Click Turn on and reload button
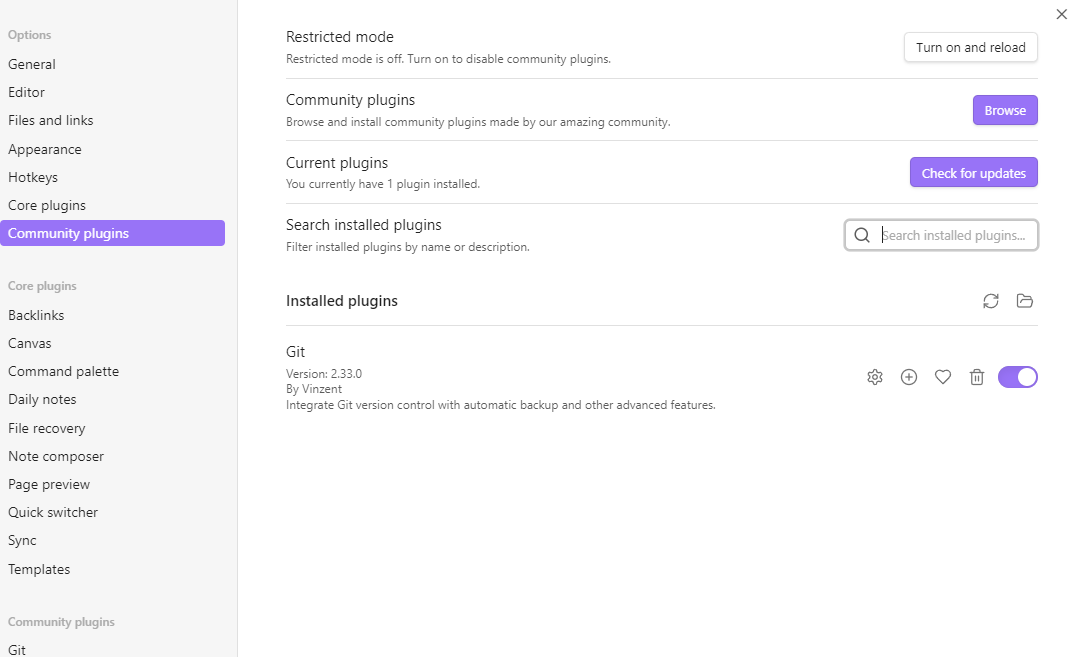The image size is (1075, 657). [971, 48]
